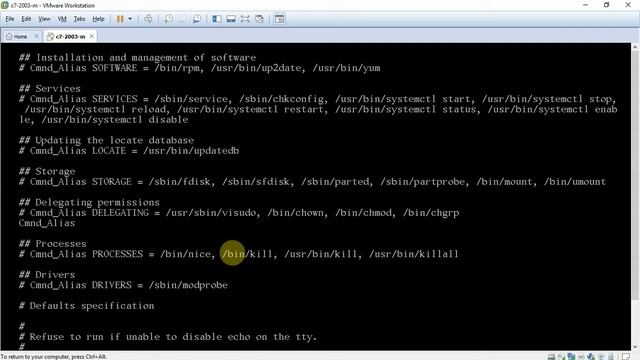Viewport: 640px width, 360px height.
Task: Take a snapshot of the VM
Action: click(169, 19)
